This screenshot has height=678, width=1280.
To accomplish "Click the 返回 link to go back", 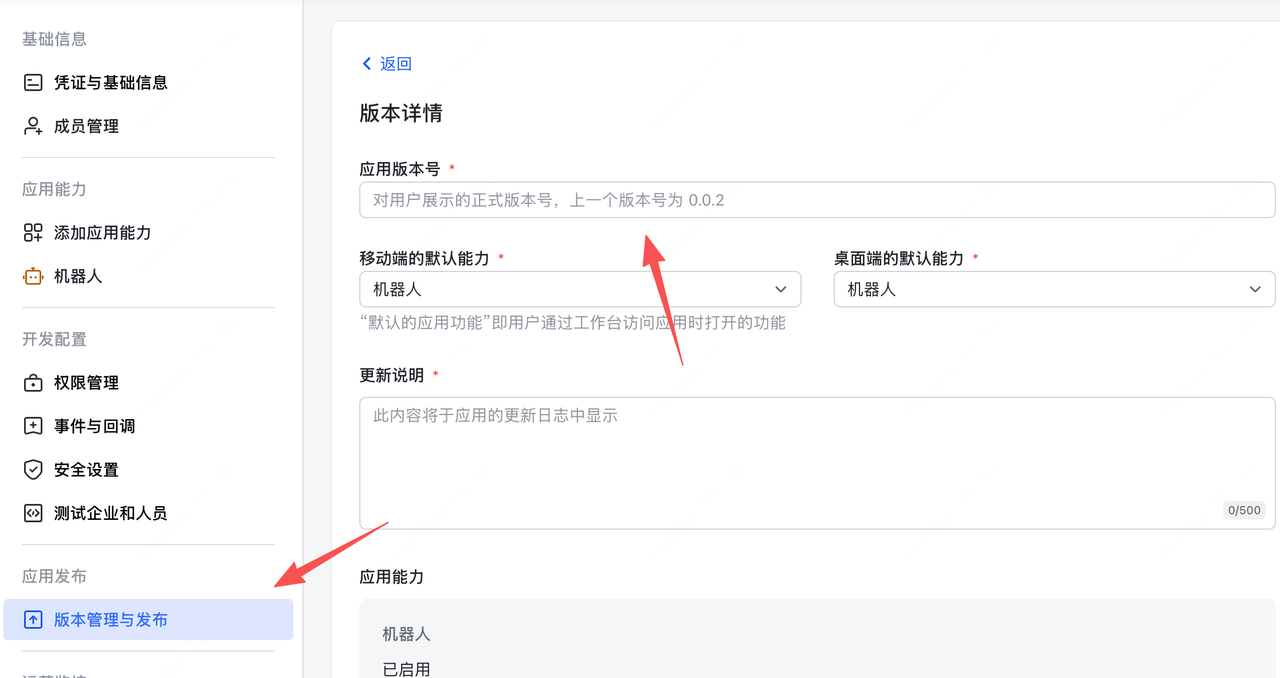I will (x=394, y=63).
